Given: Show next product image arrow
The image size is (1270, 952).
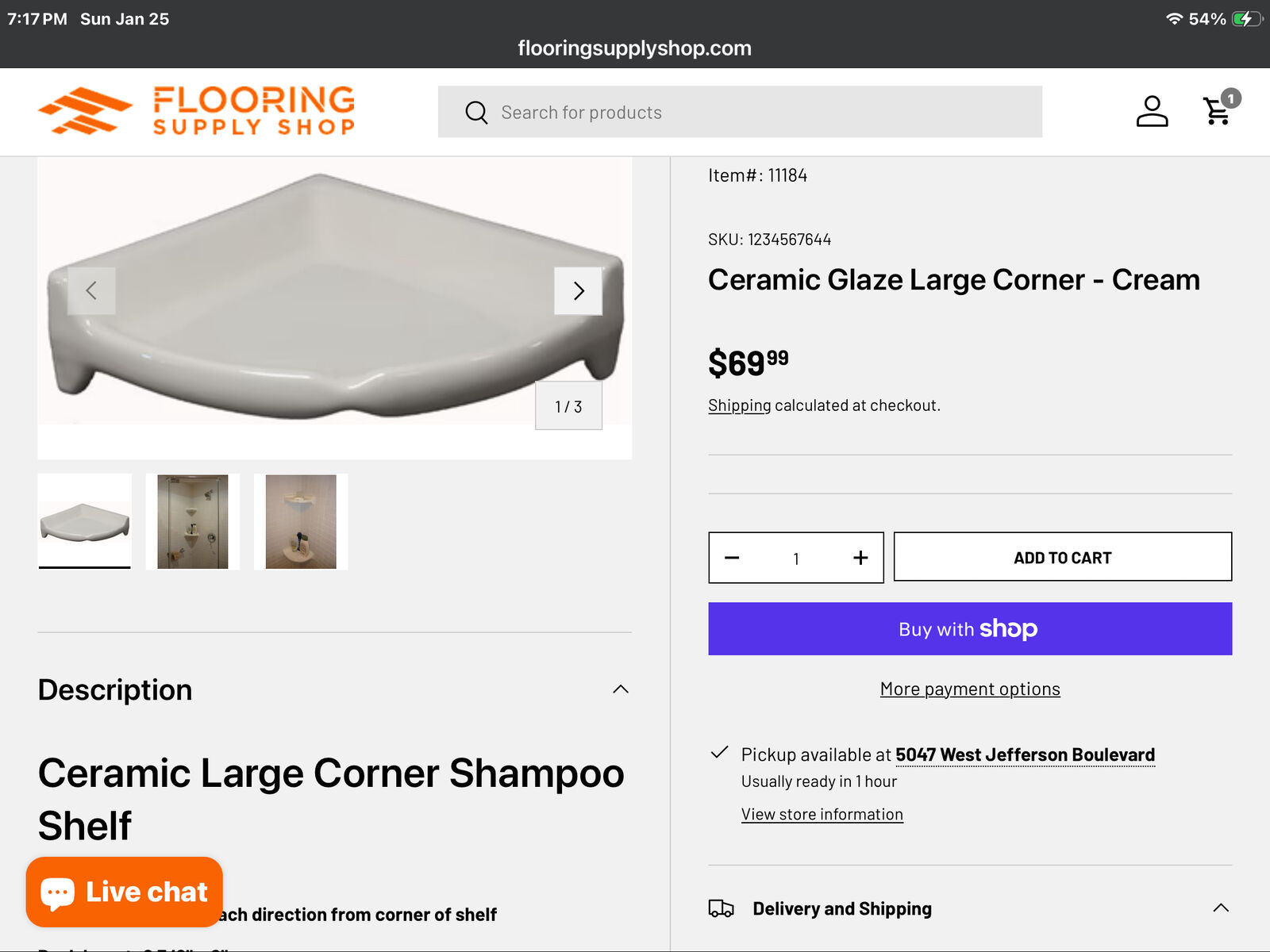Looking at the screenshot, I should pos(578,291).
